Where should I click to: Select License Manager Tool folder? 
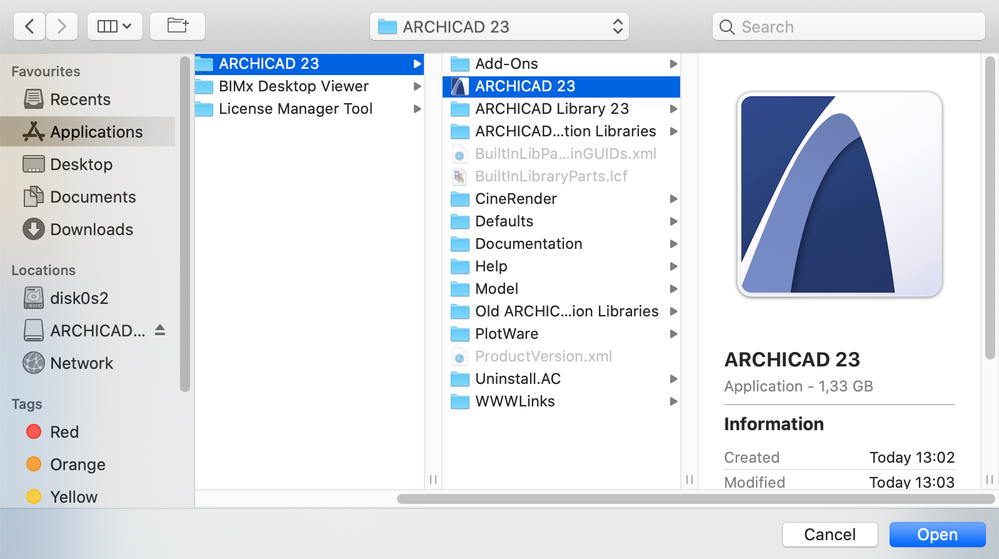(309, 109)
